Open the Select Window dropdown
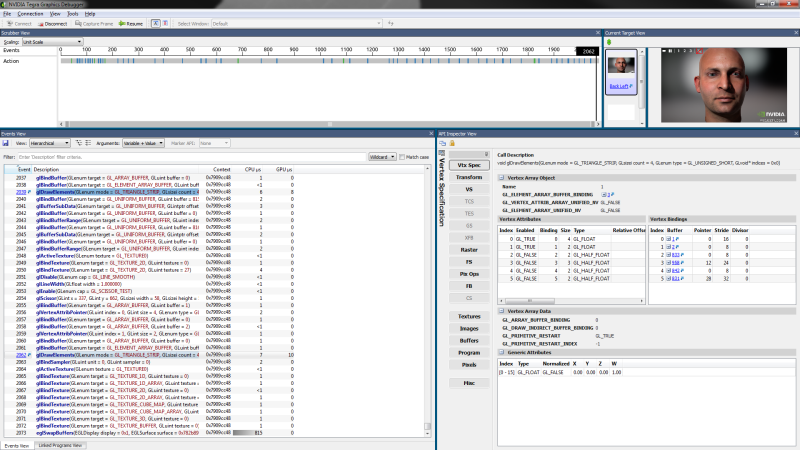The image size is (800, 450). [296, 23]
